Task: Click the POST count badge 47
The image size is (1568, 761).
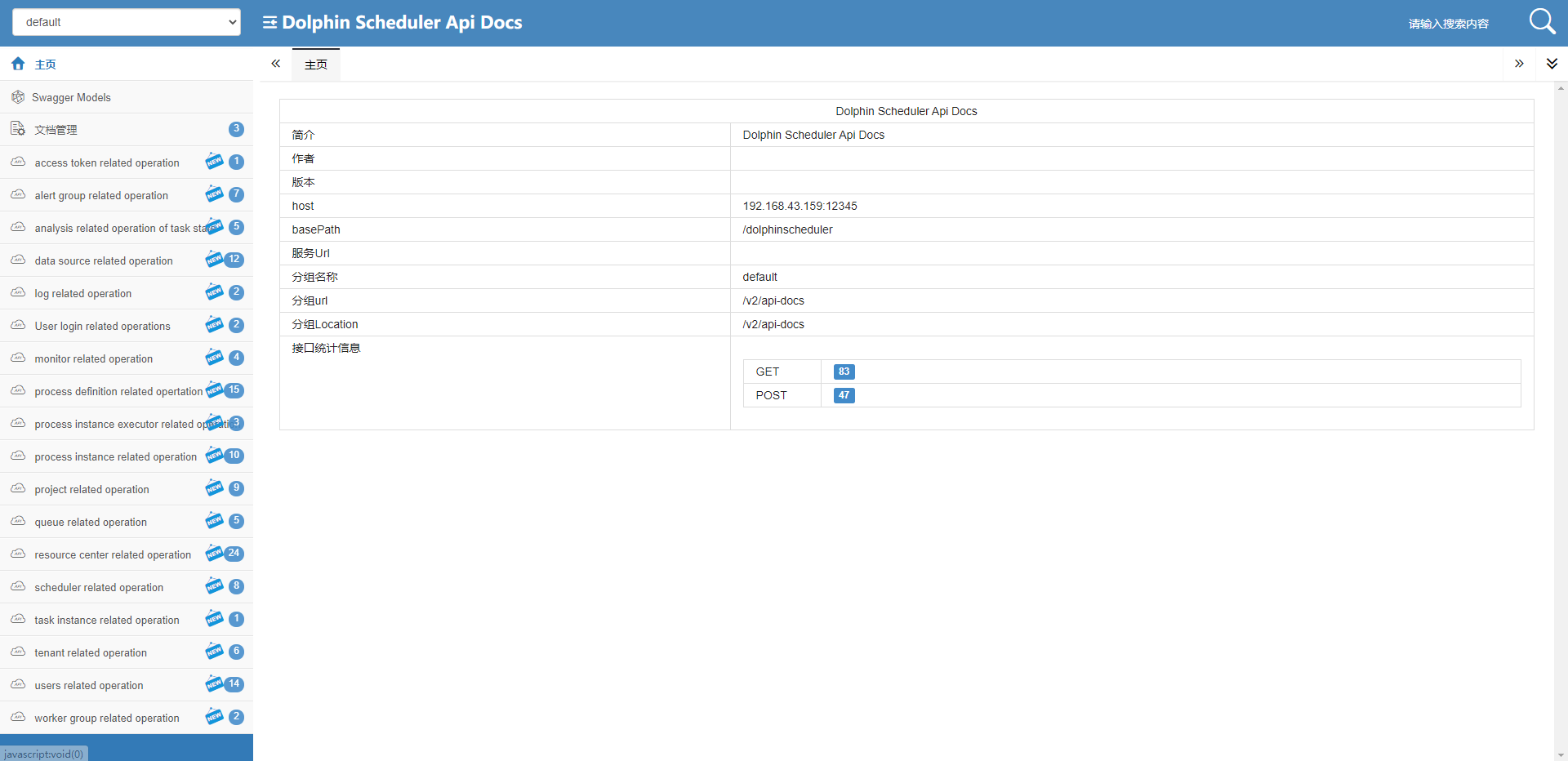Action: point(844,395)
